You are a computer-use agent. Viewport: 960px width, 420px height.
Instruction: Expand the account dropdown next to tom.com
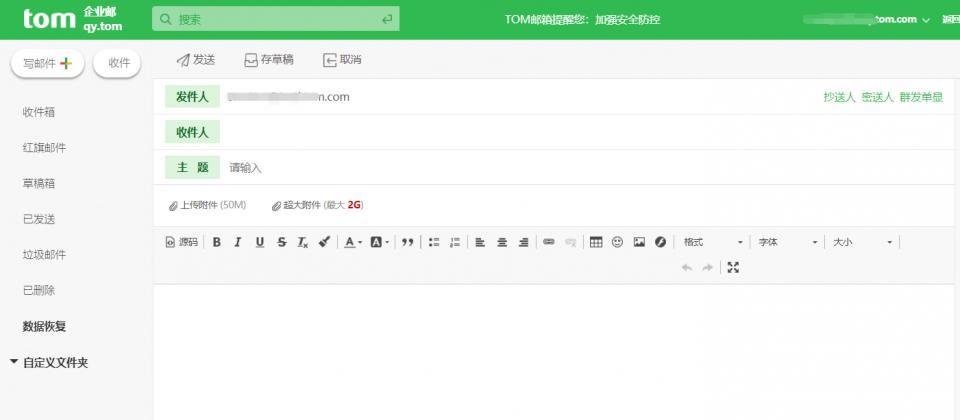coord(926,20)
